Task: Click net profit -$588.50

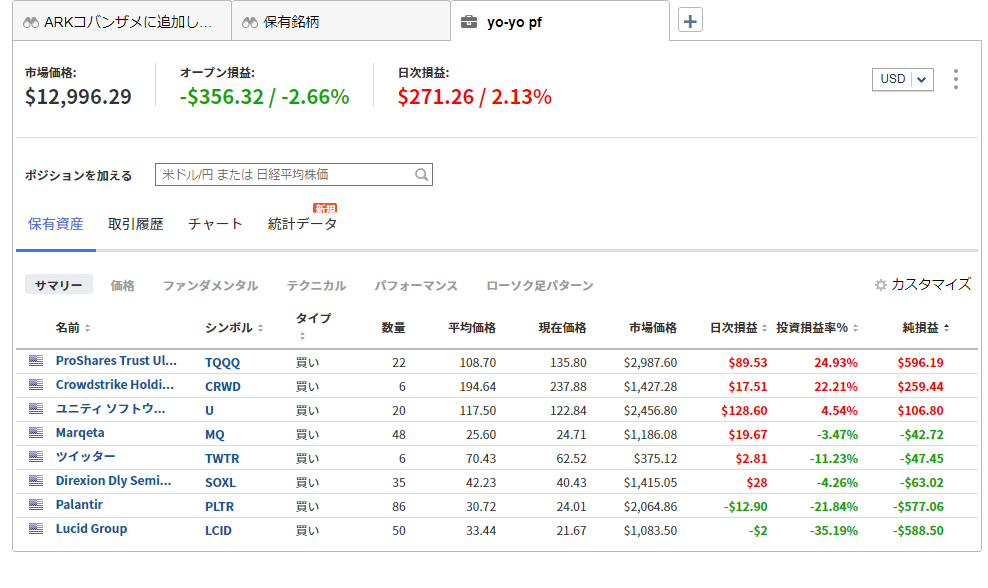Action: tap(918, 530)
